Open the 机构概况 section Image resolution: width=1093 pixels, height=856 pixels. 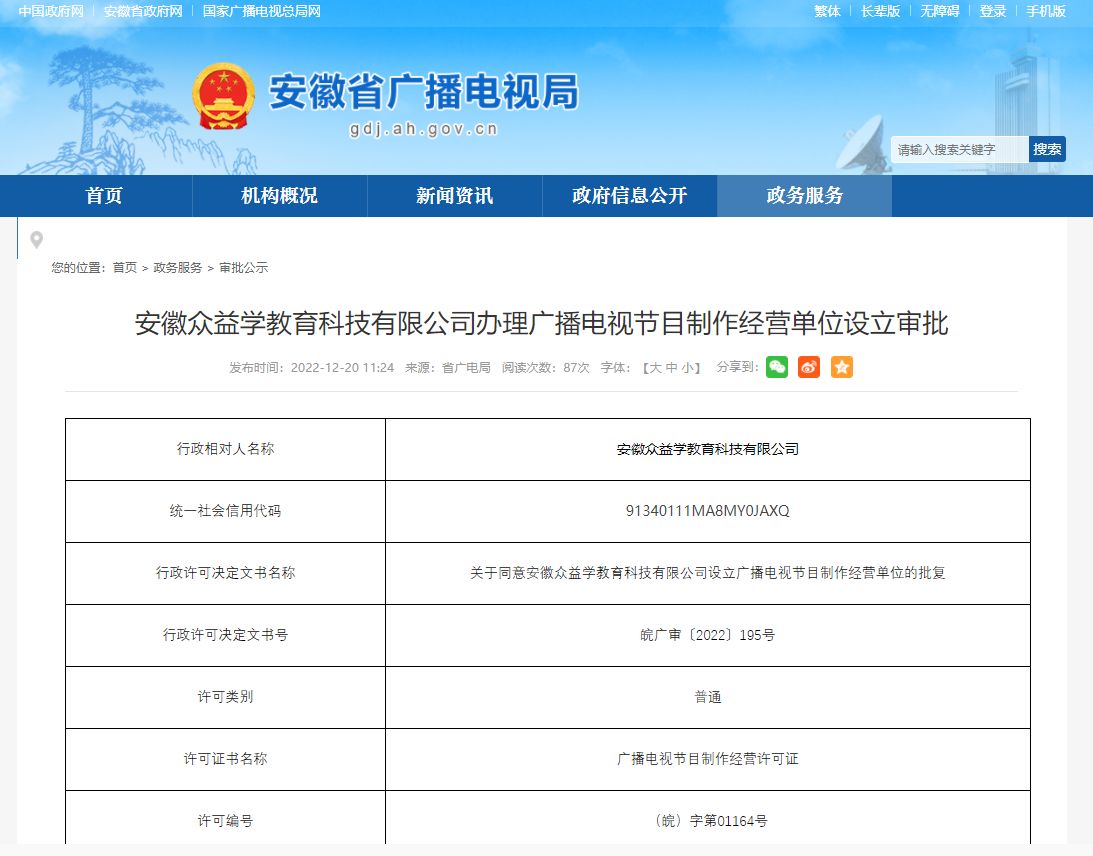pos(279,196)
